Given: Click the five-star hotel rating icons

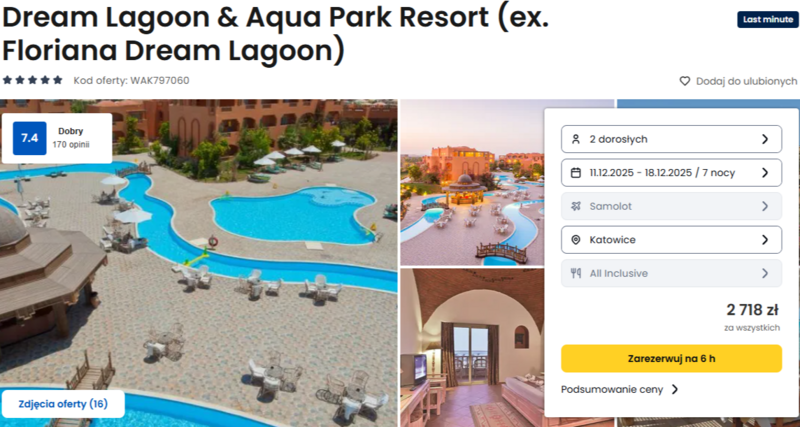Looking at the screenshot, I should (33, 80).
